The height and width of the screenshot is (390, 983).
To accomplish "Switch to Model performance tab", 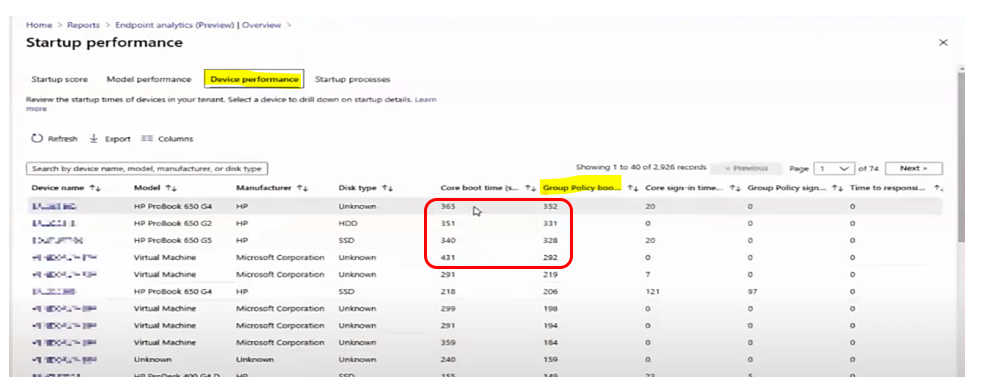I will pyautogui.click(x=149, y=80).
